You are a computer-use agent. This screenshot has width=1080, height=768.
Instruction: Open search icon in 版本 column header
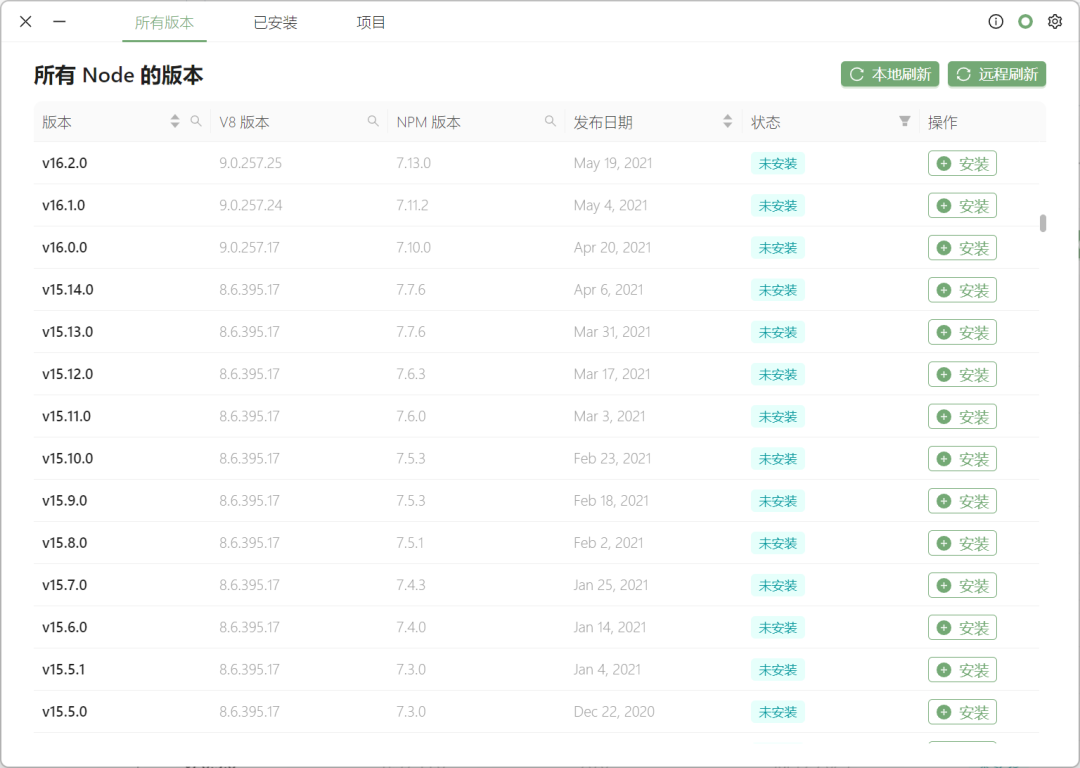[196, 121]
